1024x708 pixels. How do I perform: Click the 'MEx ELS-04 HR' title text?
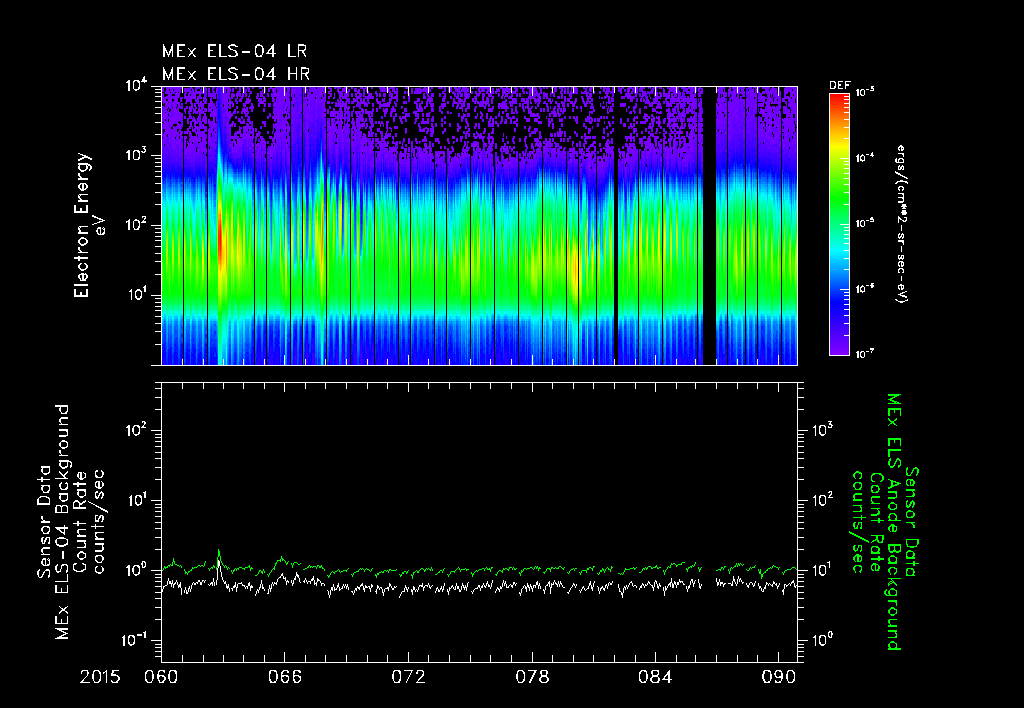tap(236, 74)
